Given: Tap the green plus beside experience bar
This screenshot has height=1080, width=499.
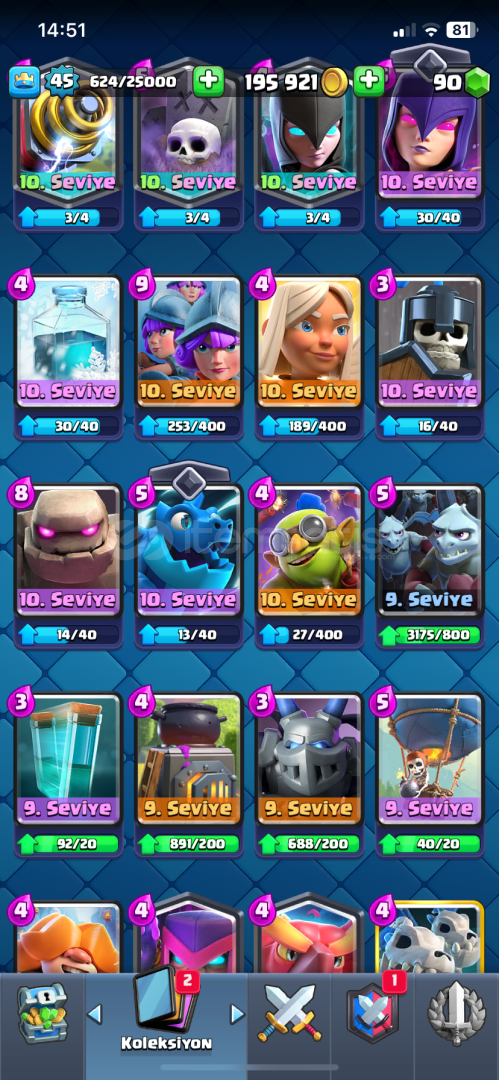Looking at the screenshot, I should (208, 82).
